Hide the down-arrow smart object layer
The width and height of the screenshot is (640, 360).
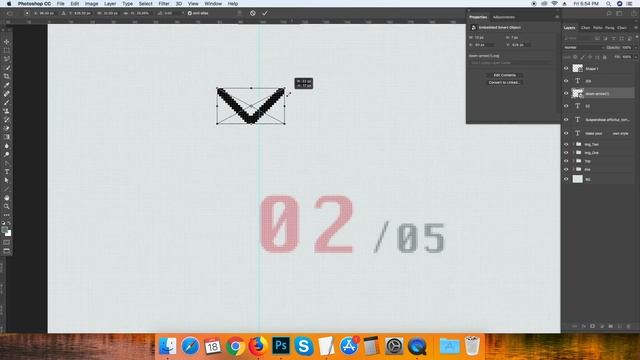pyautogui.click(x=566, y=93)
